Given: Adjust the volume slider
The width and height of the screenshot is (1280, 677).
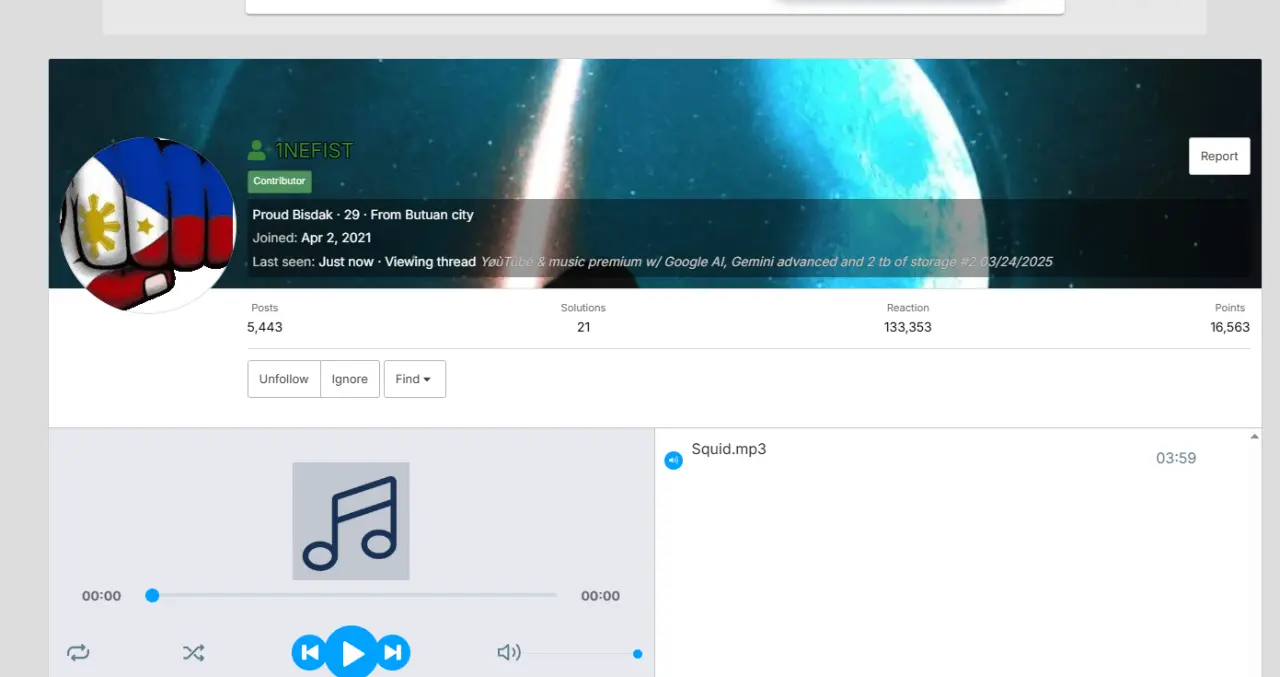Looking at the screenshot, I should click(584, 654).
